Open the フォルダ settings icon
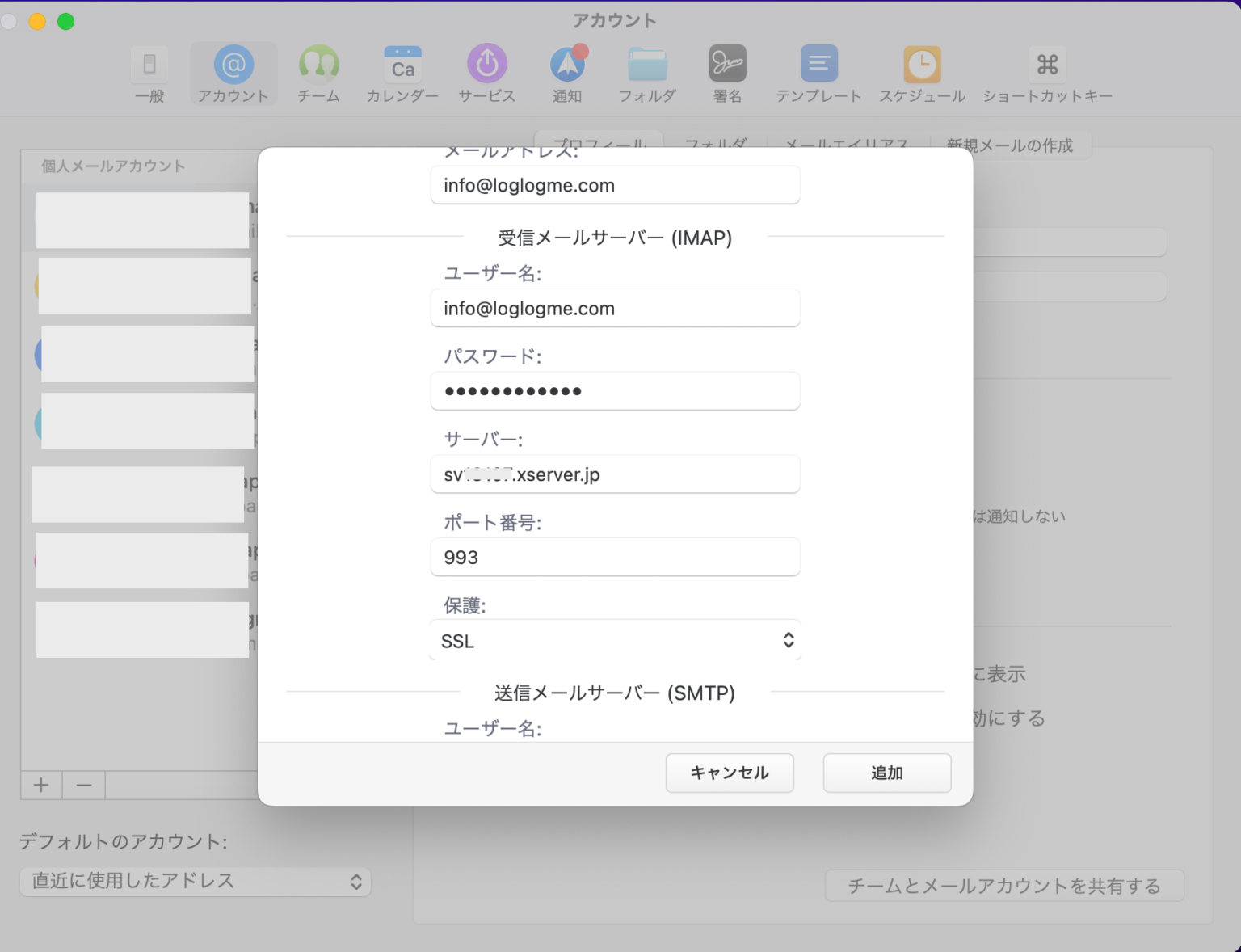 point(647,73)
